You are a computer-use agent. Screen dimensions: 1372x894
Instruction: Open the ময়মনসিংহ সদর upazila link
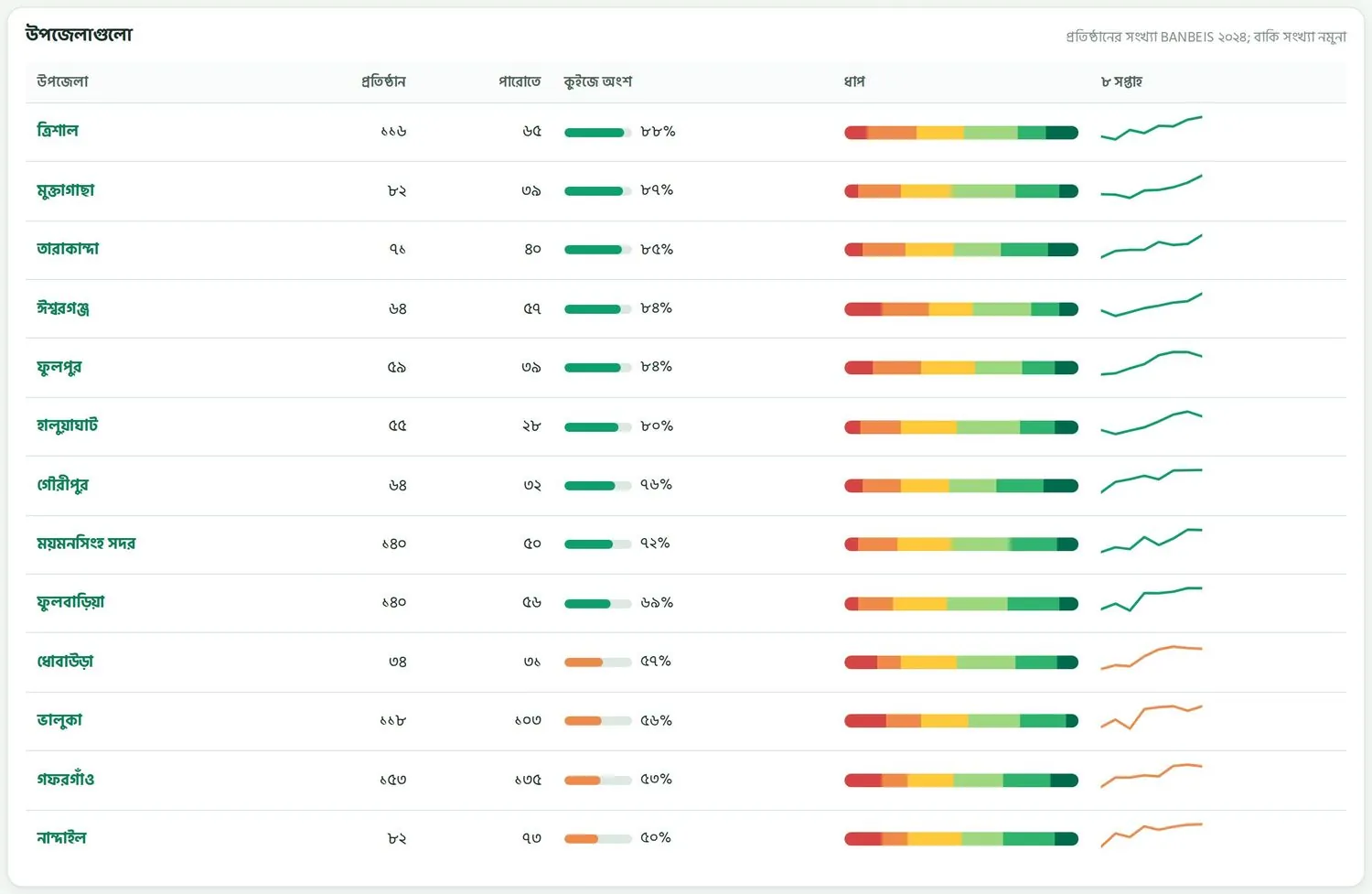click(86, 544)
